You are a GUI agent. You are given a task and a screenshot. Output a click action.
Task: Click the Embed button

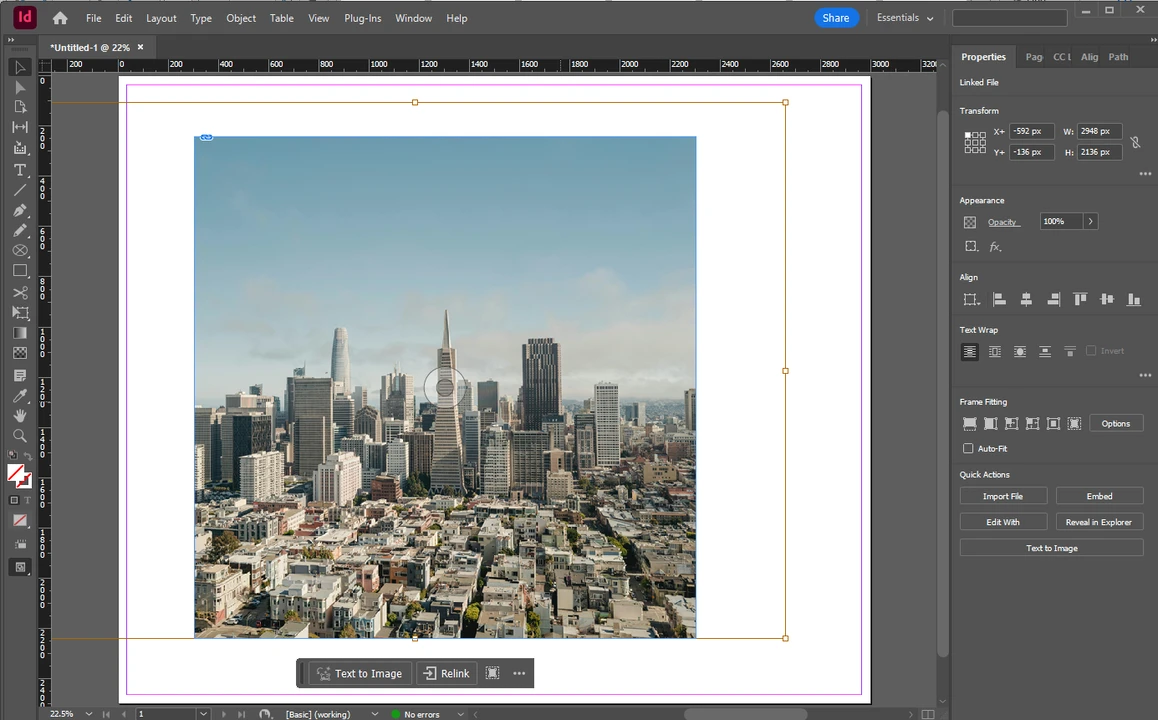(1099, 496)
